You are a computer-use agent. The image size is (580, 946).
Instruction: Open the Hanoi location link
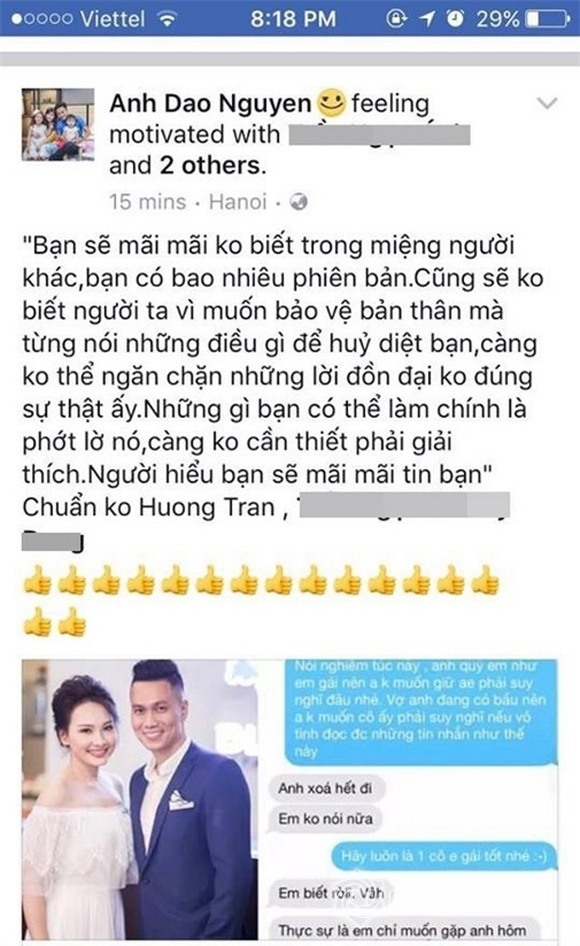tap(238, 202)
